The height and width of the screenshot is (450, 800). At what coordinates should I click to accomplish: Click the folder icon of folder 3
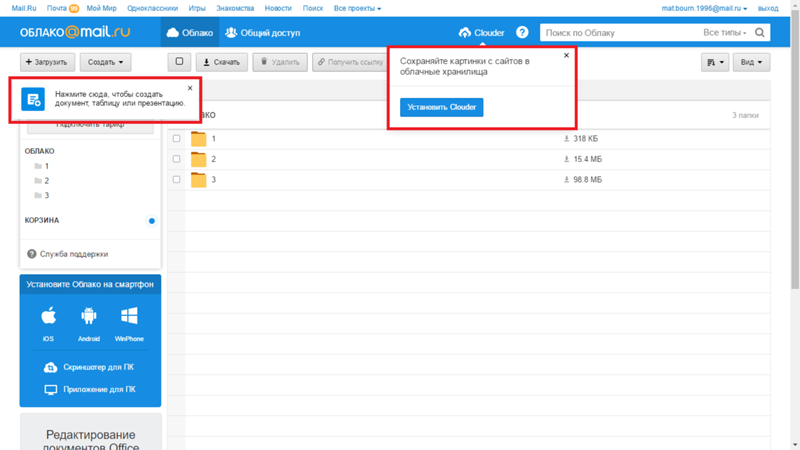click(x=198, y=180)
